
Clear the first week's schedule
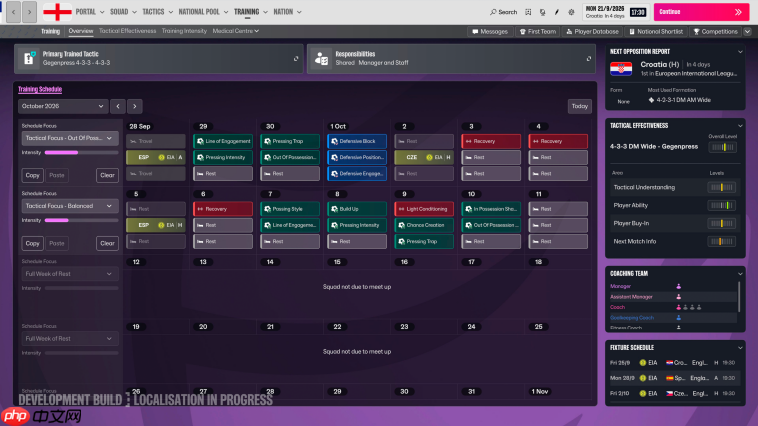[x=107, y=175]
